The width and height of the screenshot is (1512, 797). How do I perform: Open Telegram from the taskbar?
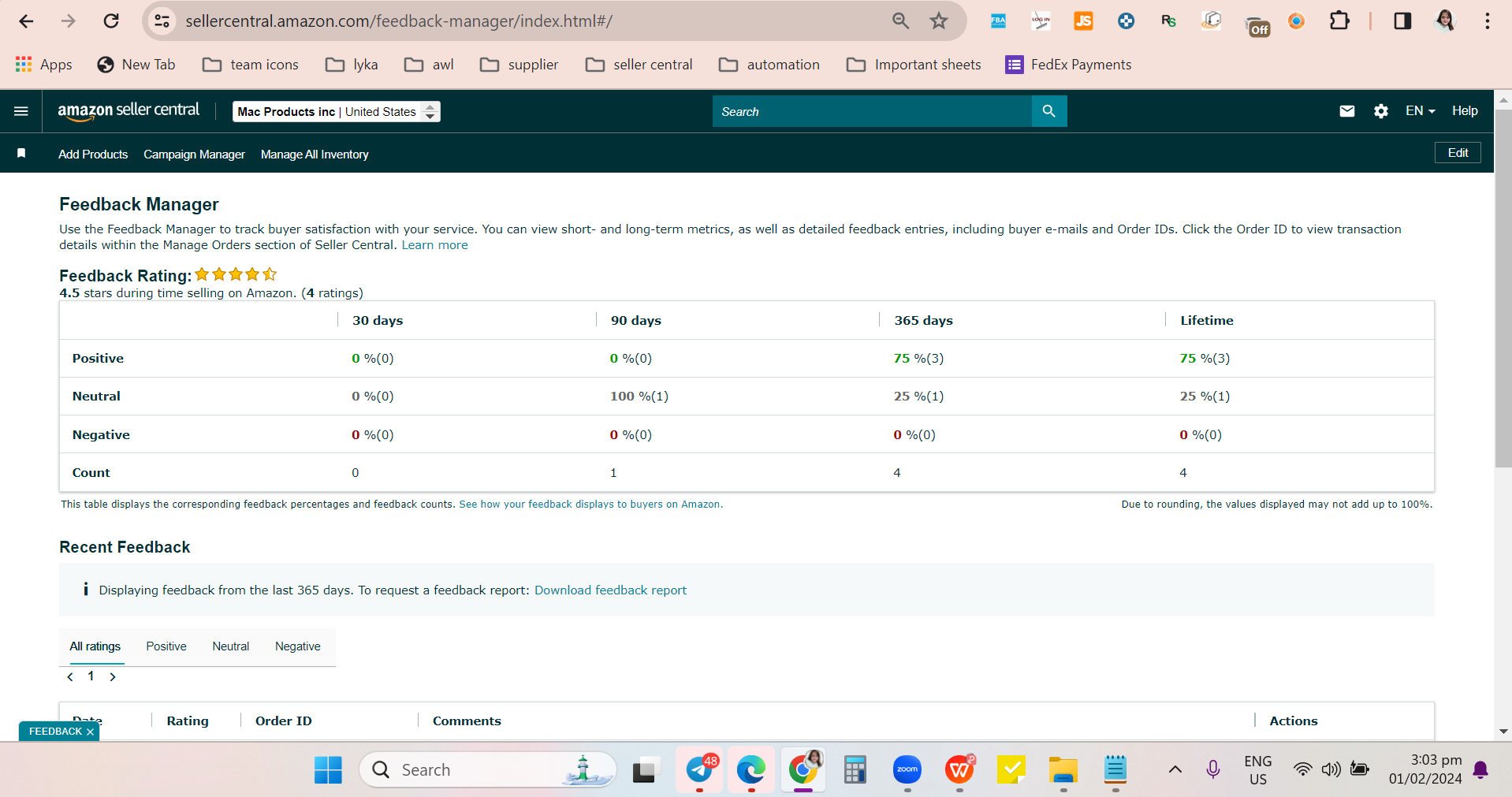pos(699,769)
